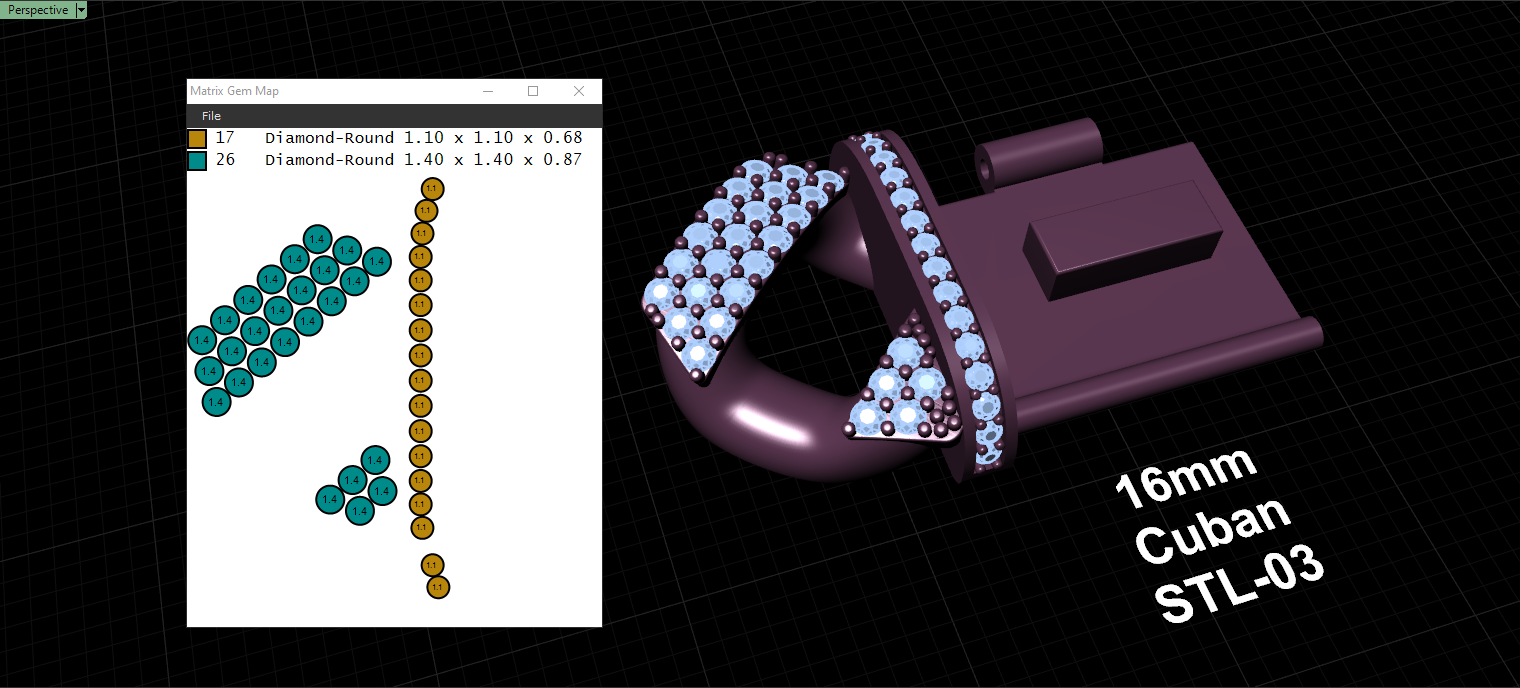
Task: Click the rightmost teal 1.4 gem in large cluster
Action: pos(376,262)
